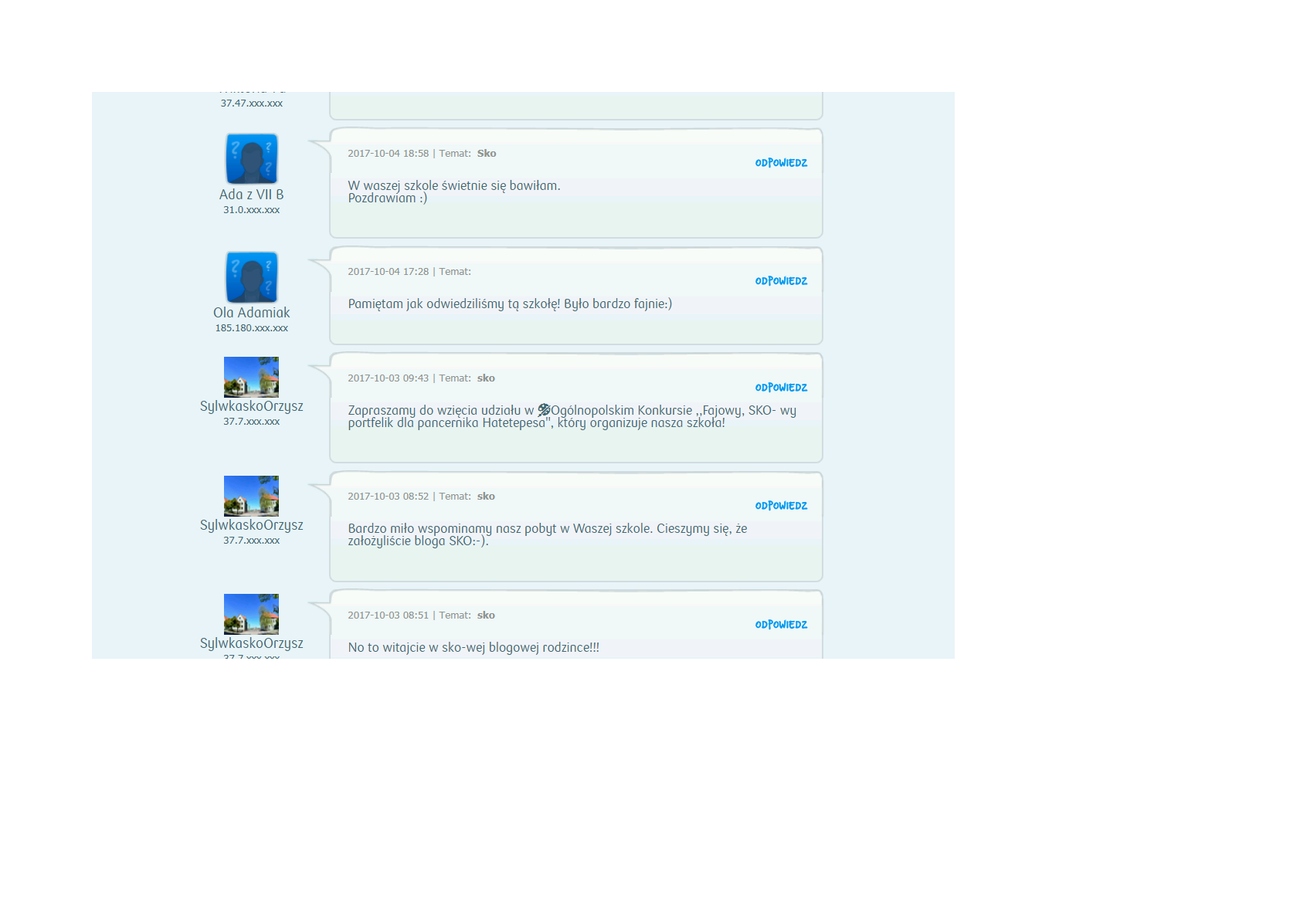Click Ola Adamiak default avatar
The height and width of the screenshot is (919, 1300).
coord(251,277)
